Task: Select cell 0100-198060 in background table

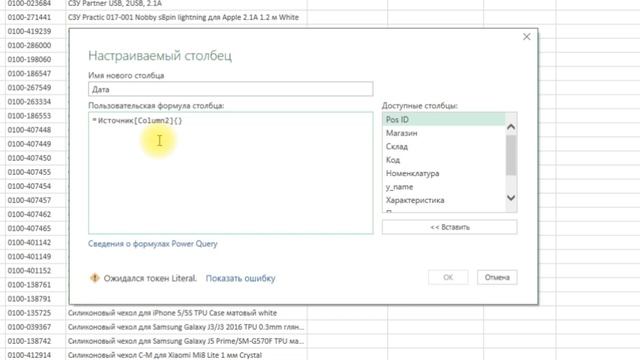Action: point(35,60)
